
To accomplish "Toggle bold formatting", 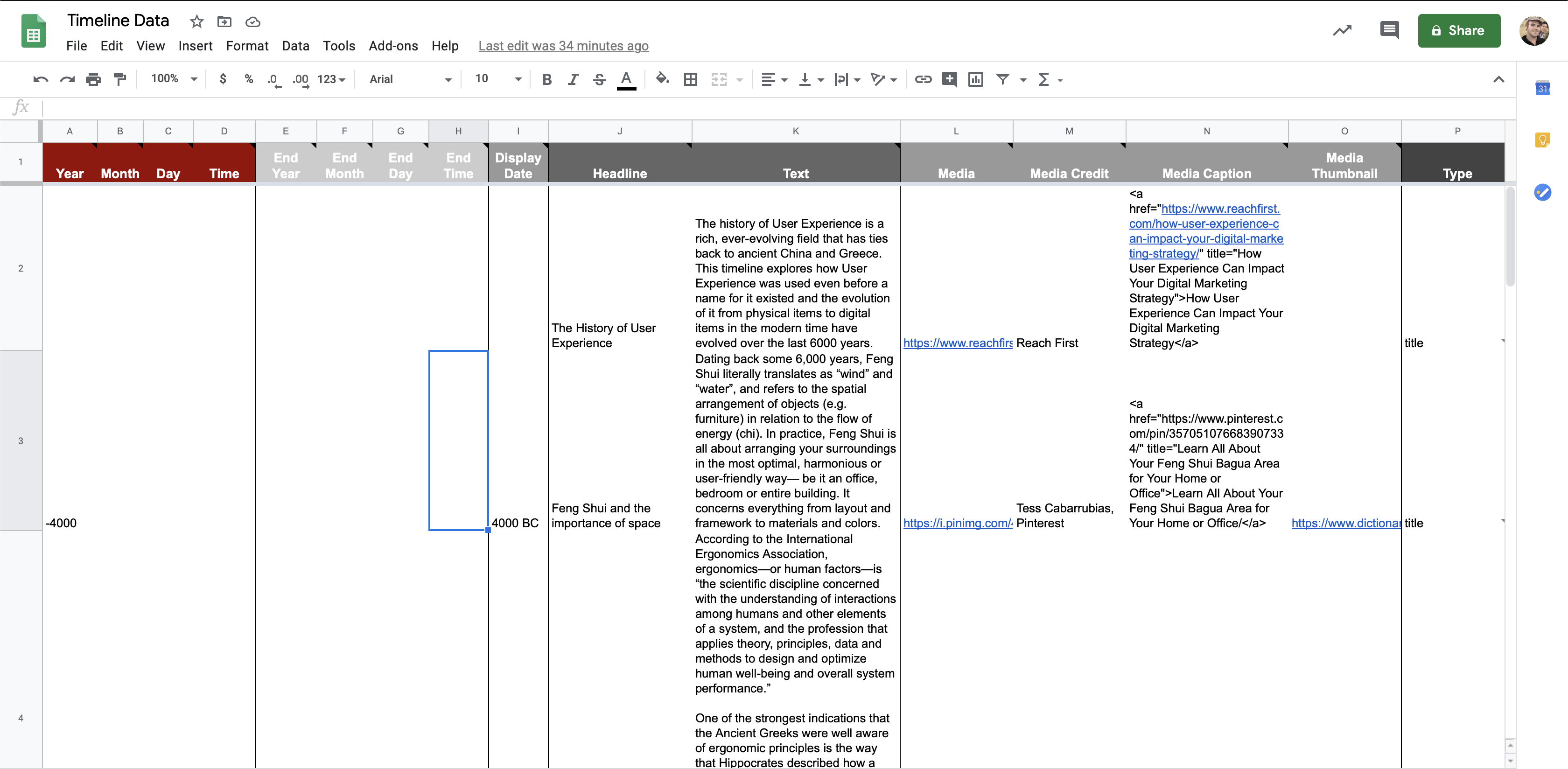I will coord(546,79).
